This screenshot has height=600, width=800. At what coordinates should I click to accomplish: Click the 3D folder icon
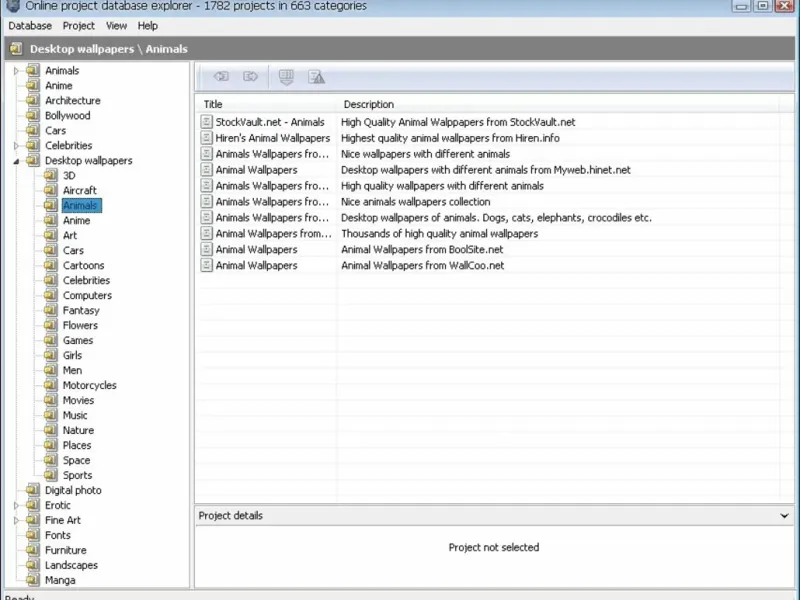51,175
